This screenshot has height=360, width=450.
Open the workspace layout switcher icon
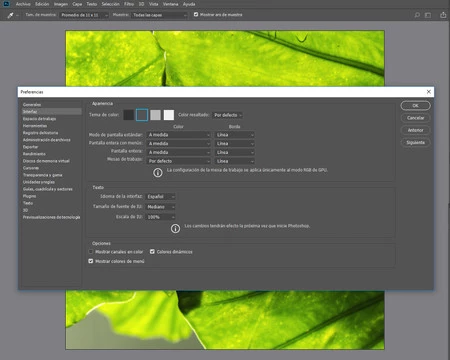428,15
